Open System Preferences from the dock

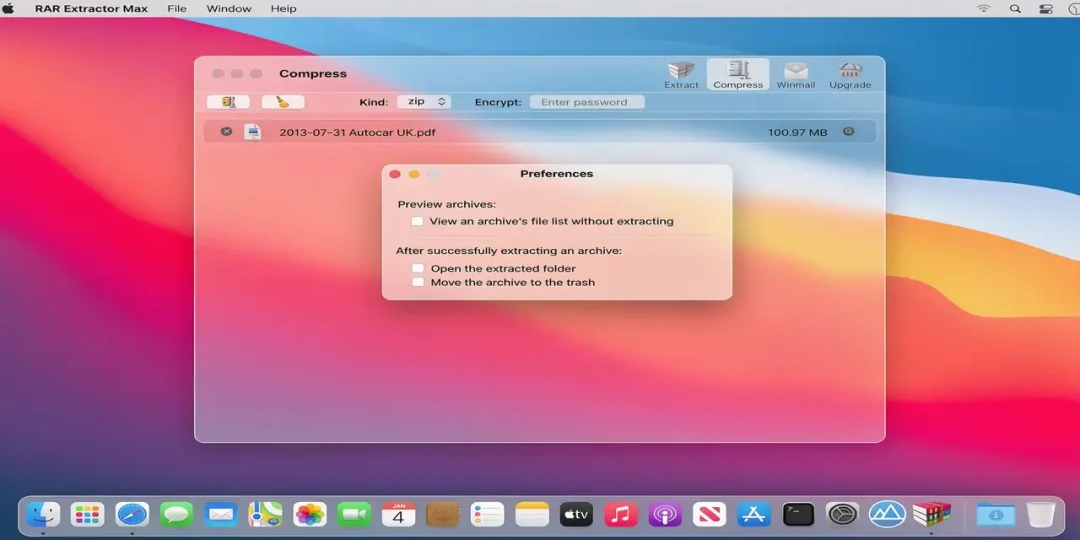click(x=842, y=514)
